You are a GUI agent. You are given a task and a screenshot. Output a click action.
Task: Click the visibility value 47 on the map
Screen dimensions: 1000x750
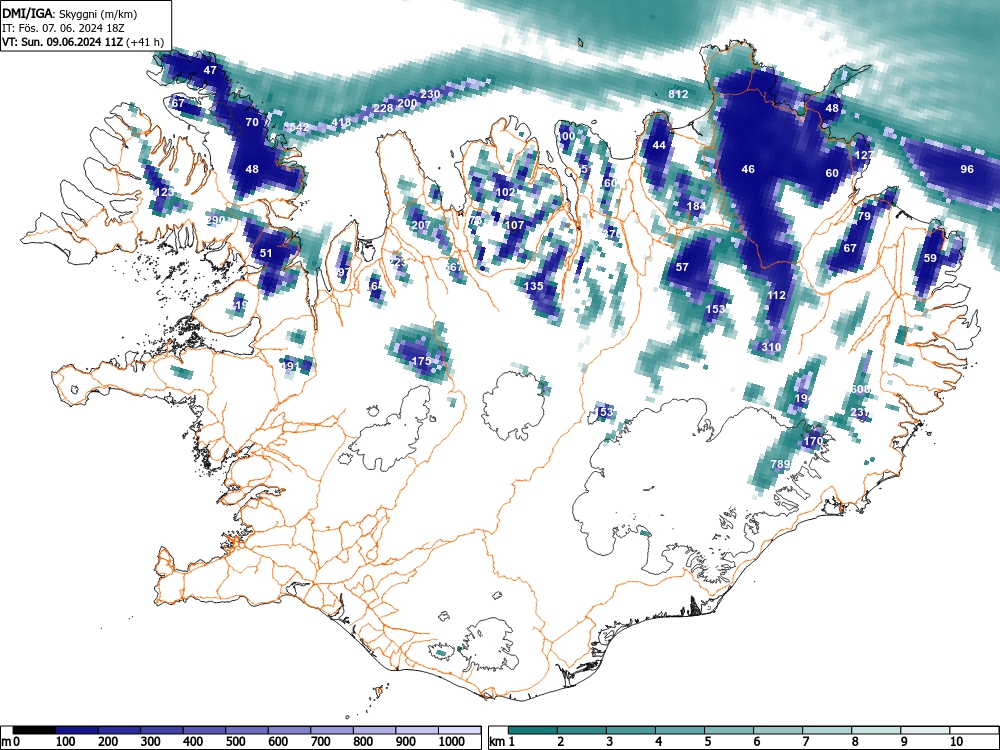click(210, 70)
